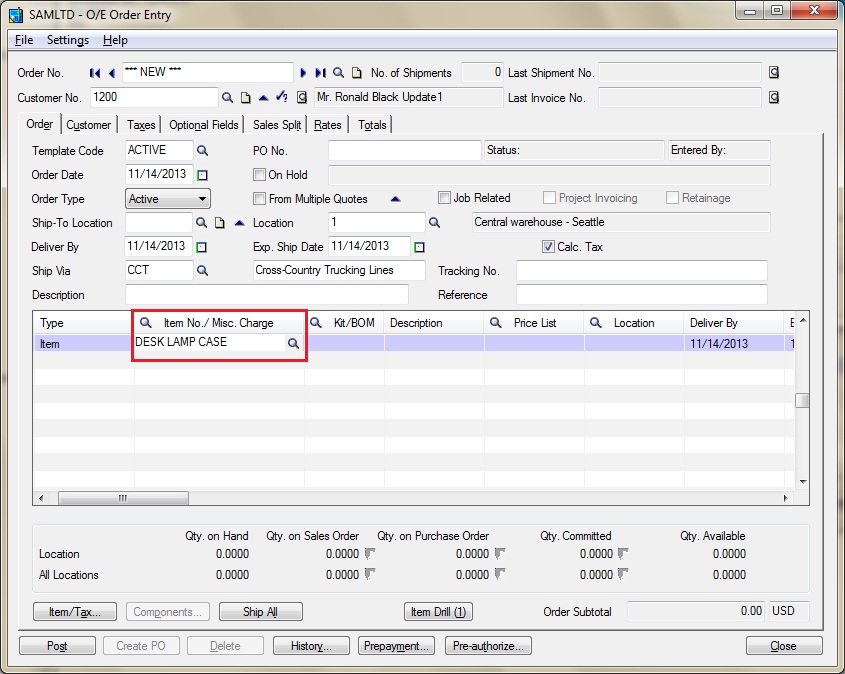Open Template Code finder magnifier
845x674 pixels.
202,150
